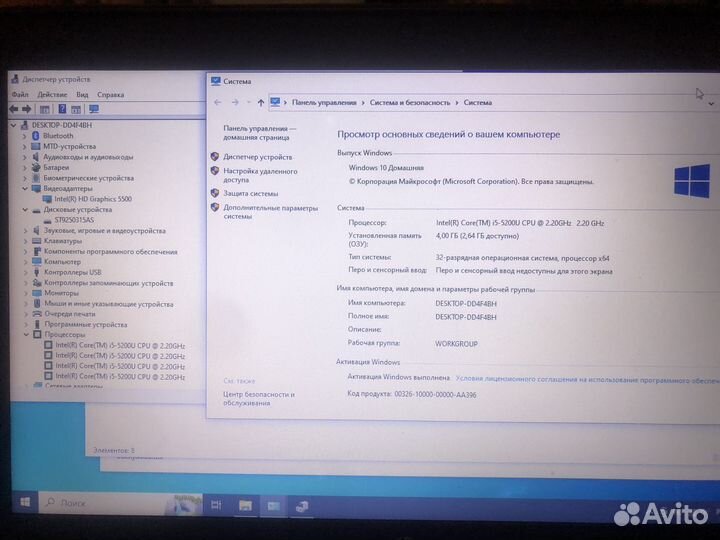Screen dimensions: 720x540
Task: Expand the Bluetooth node
Action: pos(24,136)
